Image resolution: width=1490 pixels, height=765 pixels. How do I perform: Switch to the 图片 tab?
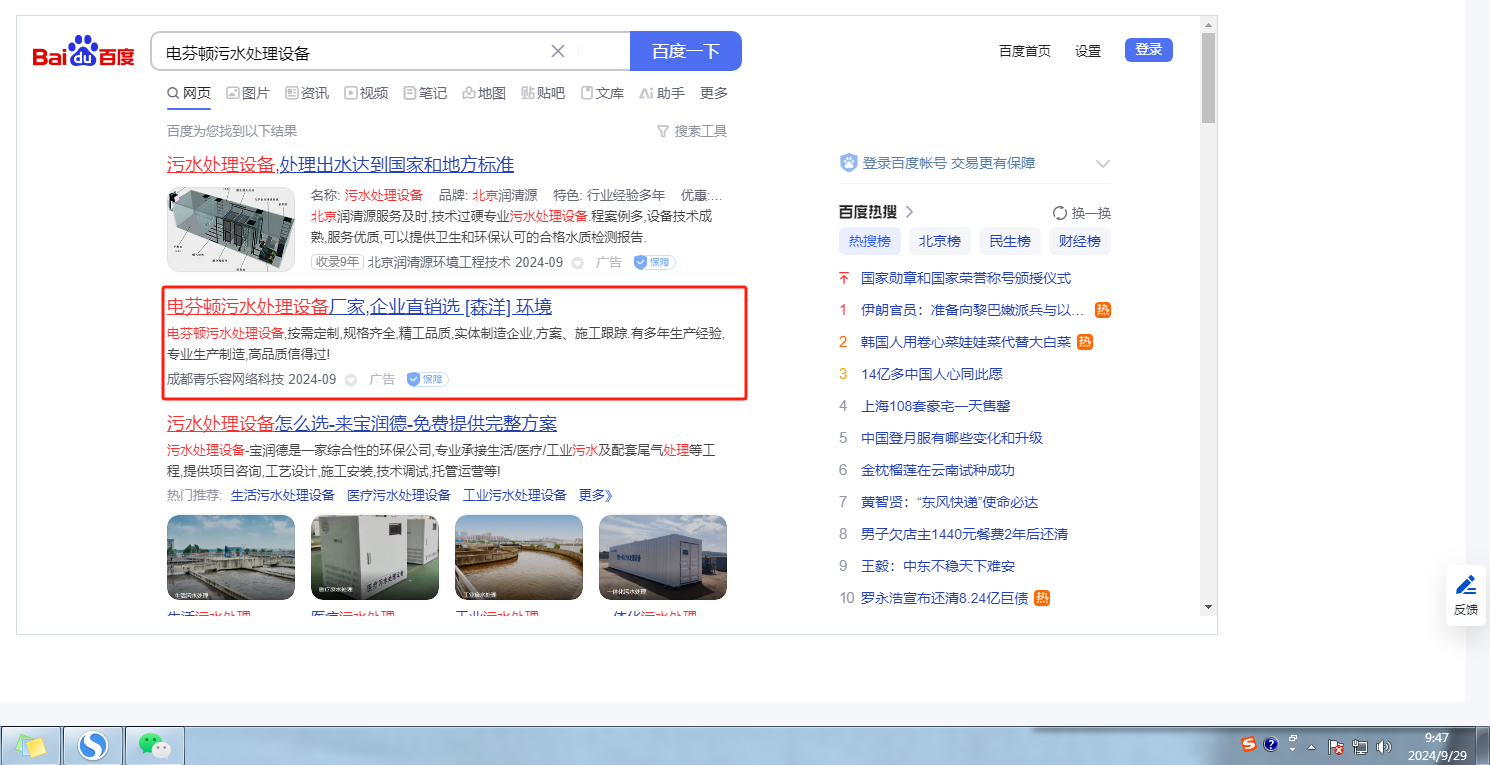click(x=248, y=93)
